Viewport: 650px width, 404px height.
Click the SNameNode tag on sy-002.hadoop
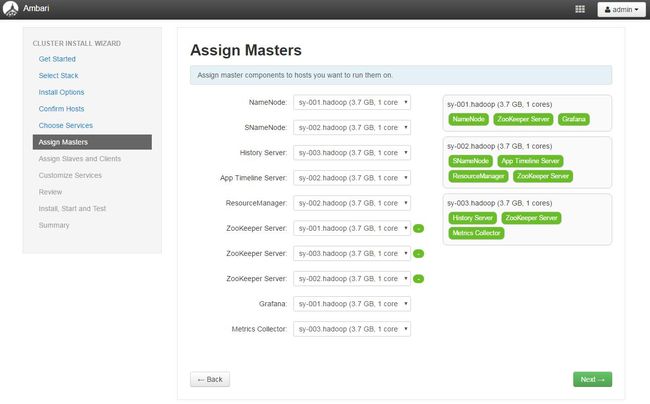tap(471, 161)
